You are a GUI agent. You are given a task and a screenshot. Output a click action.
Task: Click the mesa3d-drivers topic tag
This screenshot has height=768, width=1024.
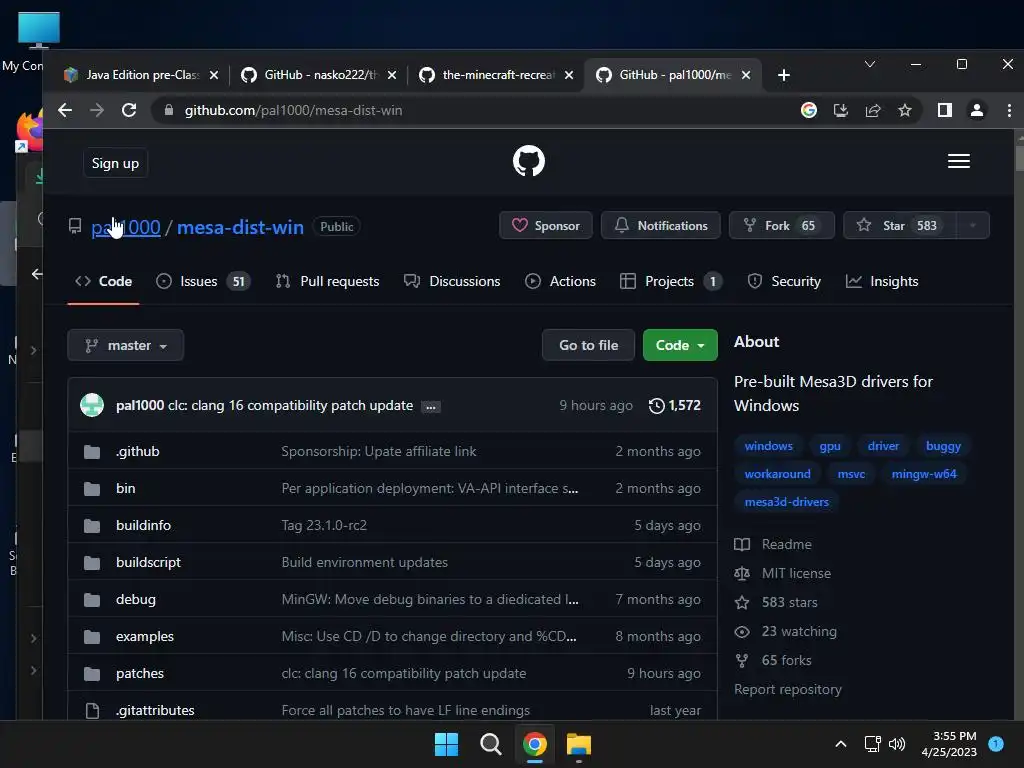(786, 502)
